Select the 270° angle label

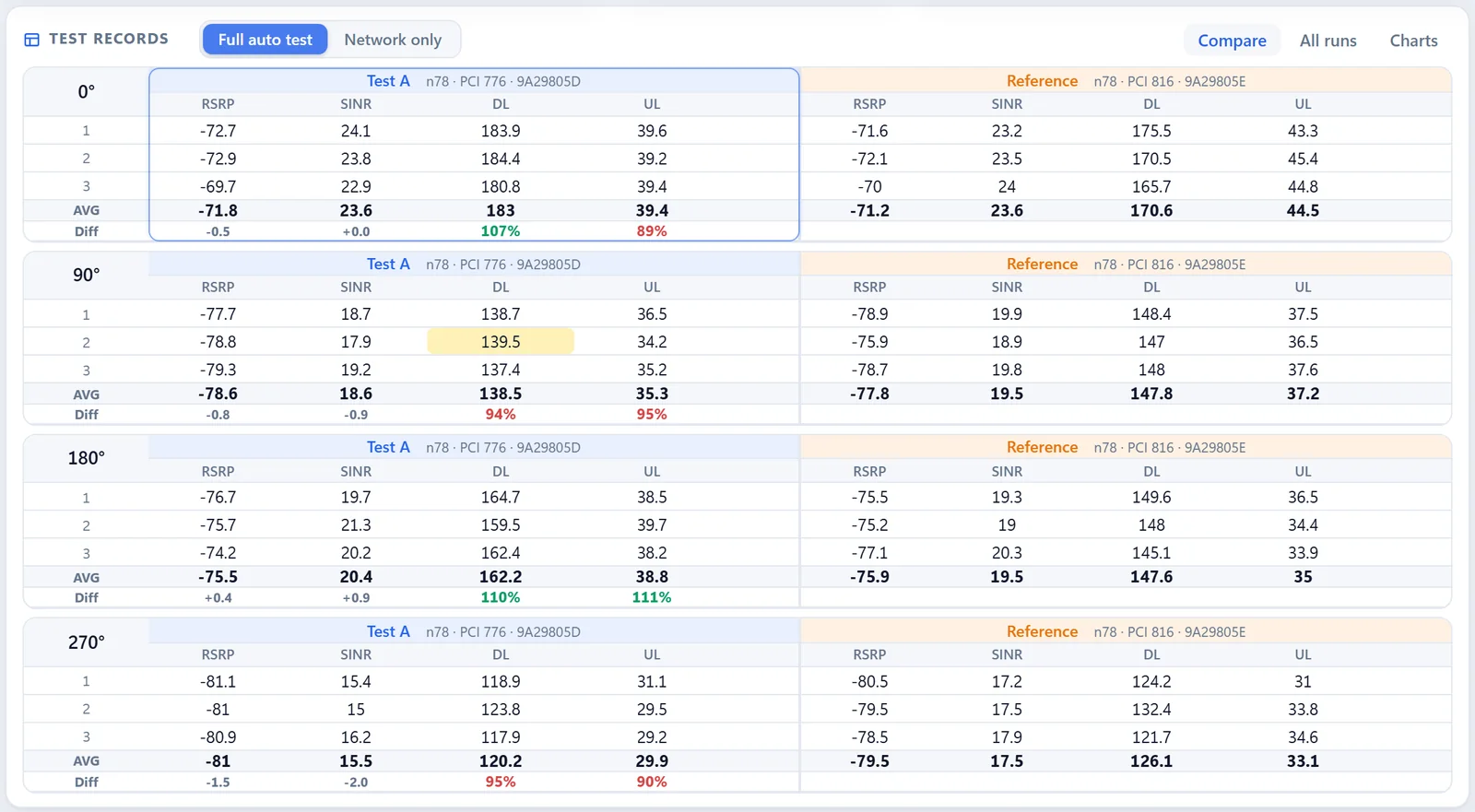pyautogui.click(x=86, y=642)
